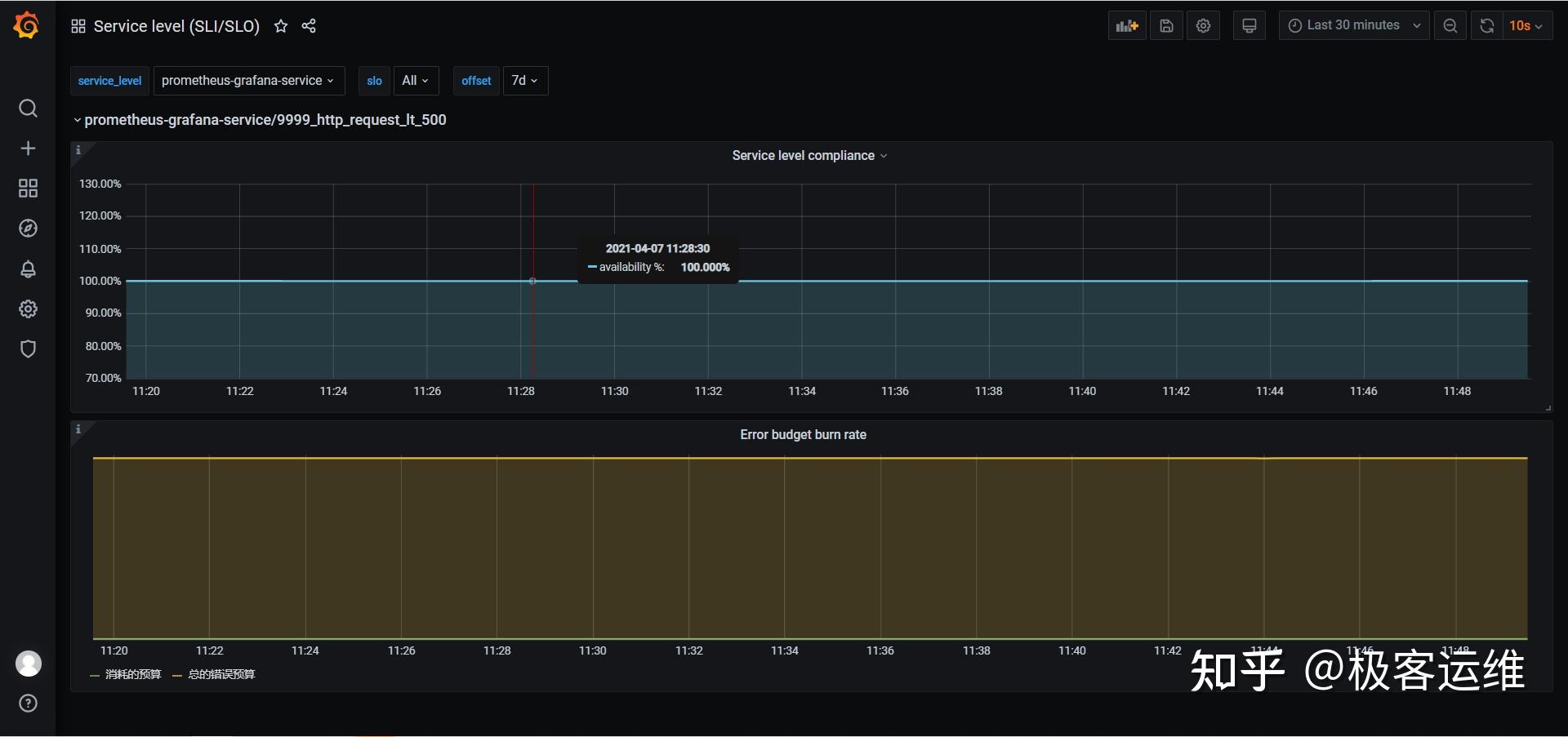The image size is (1568, 737).
Task: Open the slo All dropdown
Action: coord(415,81)
